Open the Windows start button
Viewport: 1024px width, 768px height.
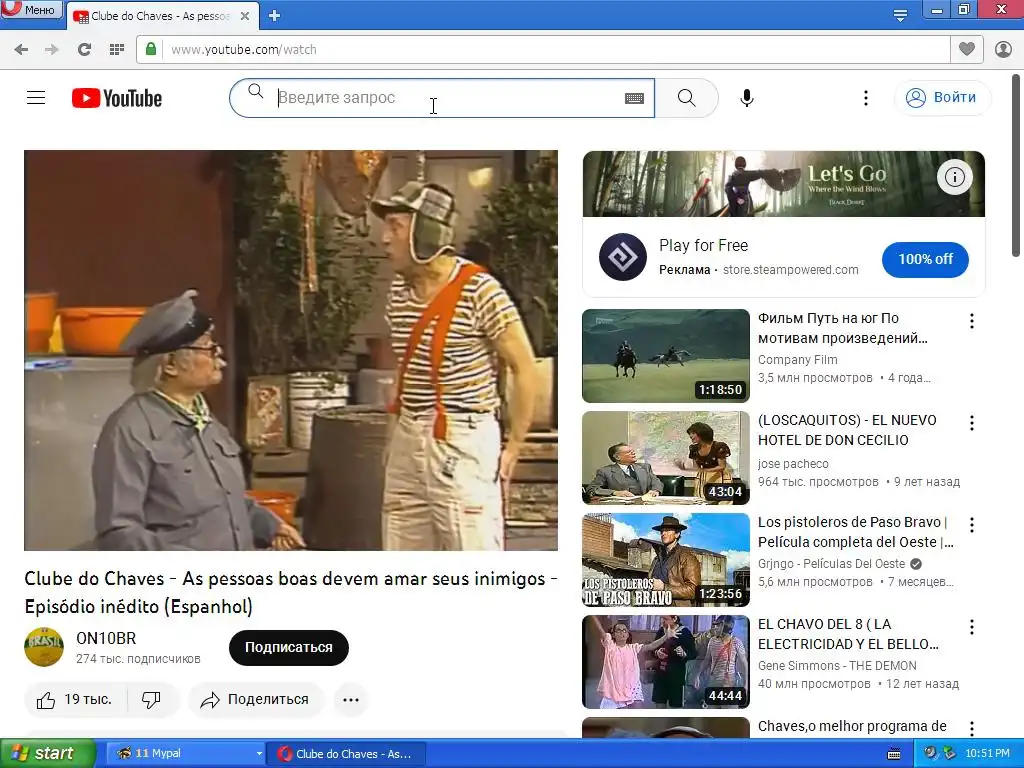[48, 753]
